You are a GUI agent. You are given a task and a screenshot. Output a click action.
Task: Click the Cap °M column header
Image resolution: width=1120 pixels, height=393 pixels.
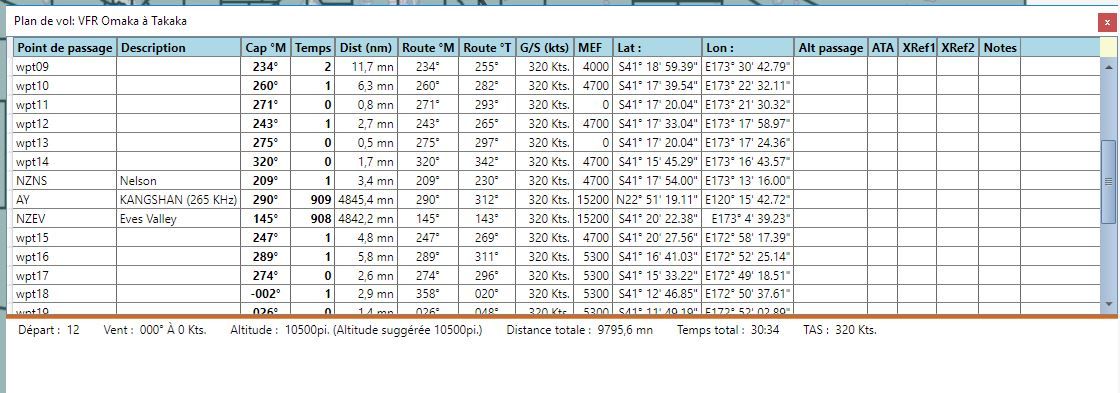coord(266,48)
